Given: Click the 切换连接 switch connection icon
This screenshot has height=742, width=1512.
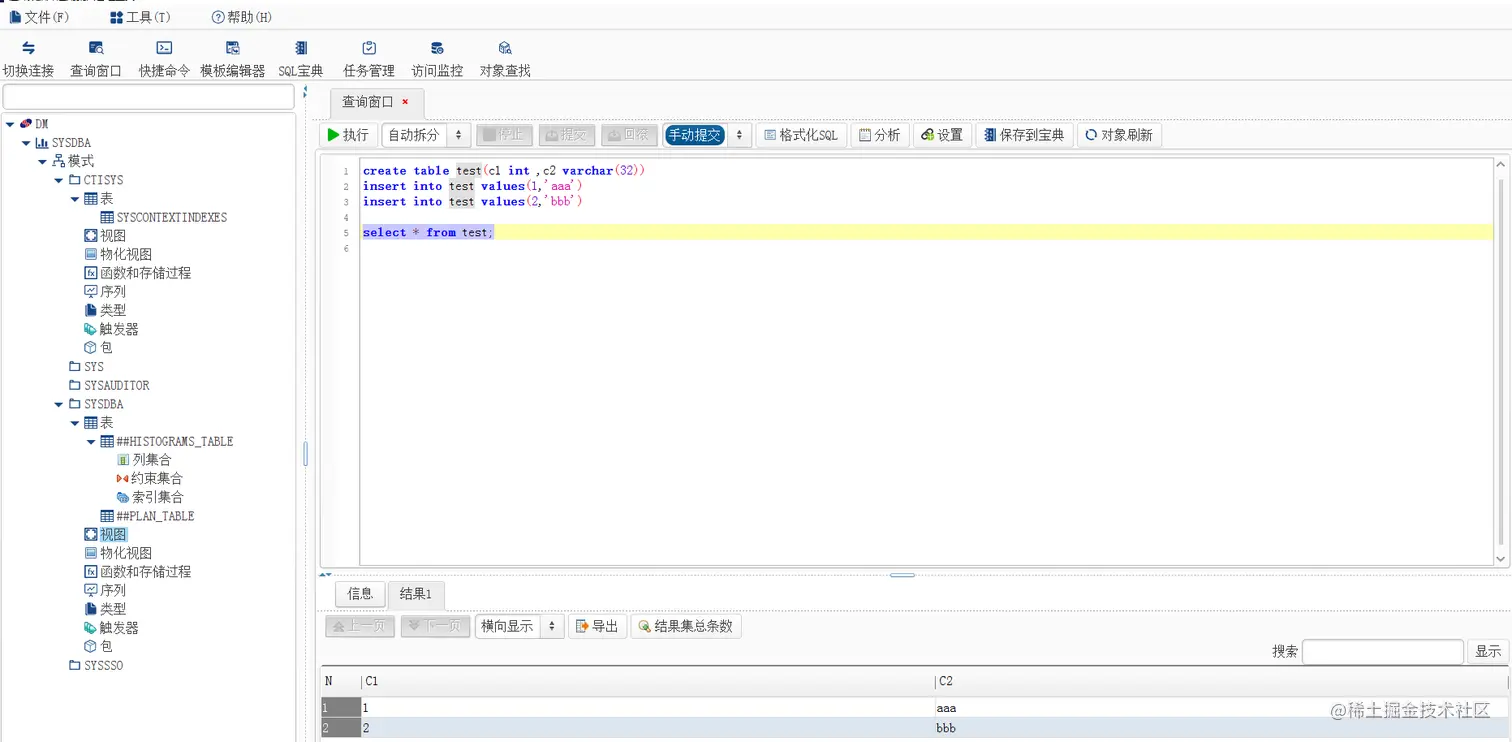Looking at the screenshot, I should 28,48.
